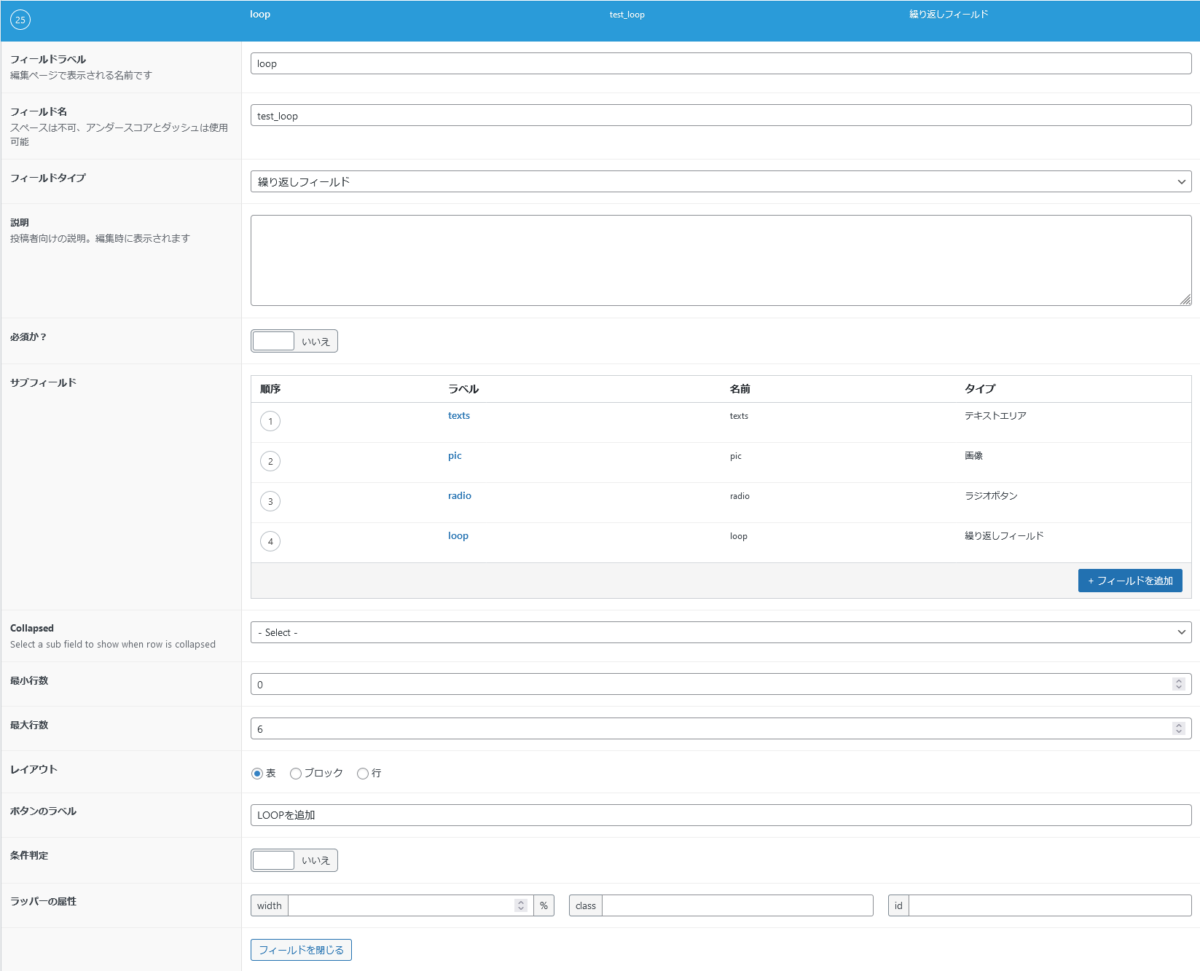
Task: Click the circled 4 order handle of the loop subfield
Action: click(270, 541)
